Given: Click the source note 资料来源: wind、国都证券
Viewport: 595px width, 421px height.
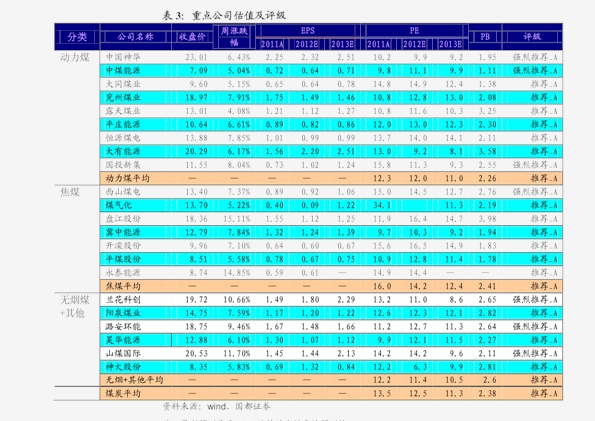Looking at the screenshot, I should 216,407.
